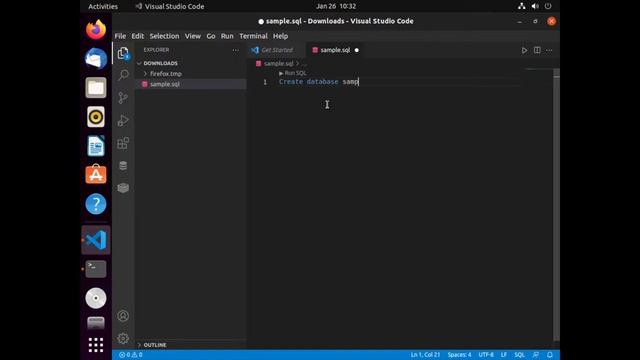Screen dimensions: 640x360
Task: Open the Run and Debug view
Action: coord(123,120)
